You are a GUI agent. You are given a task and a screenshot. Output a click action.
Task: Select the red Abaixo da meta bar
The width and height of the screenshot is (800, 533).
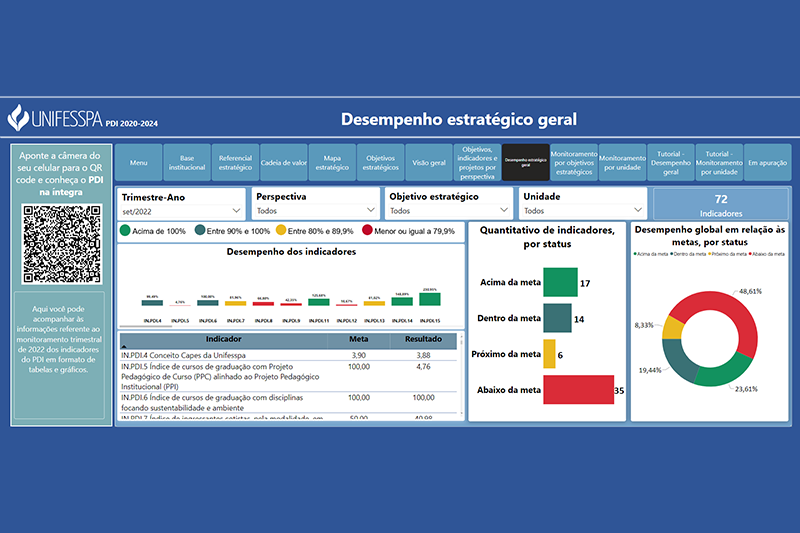[579, 390]
